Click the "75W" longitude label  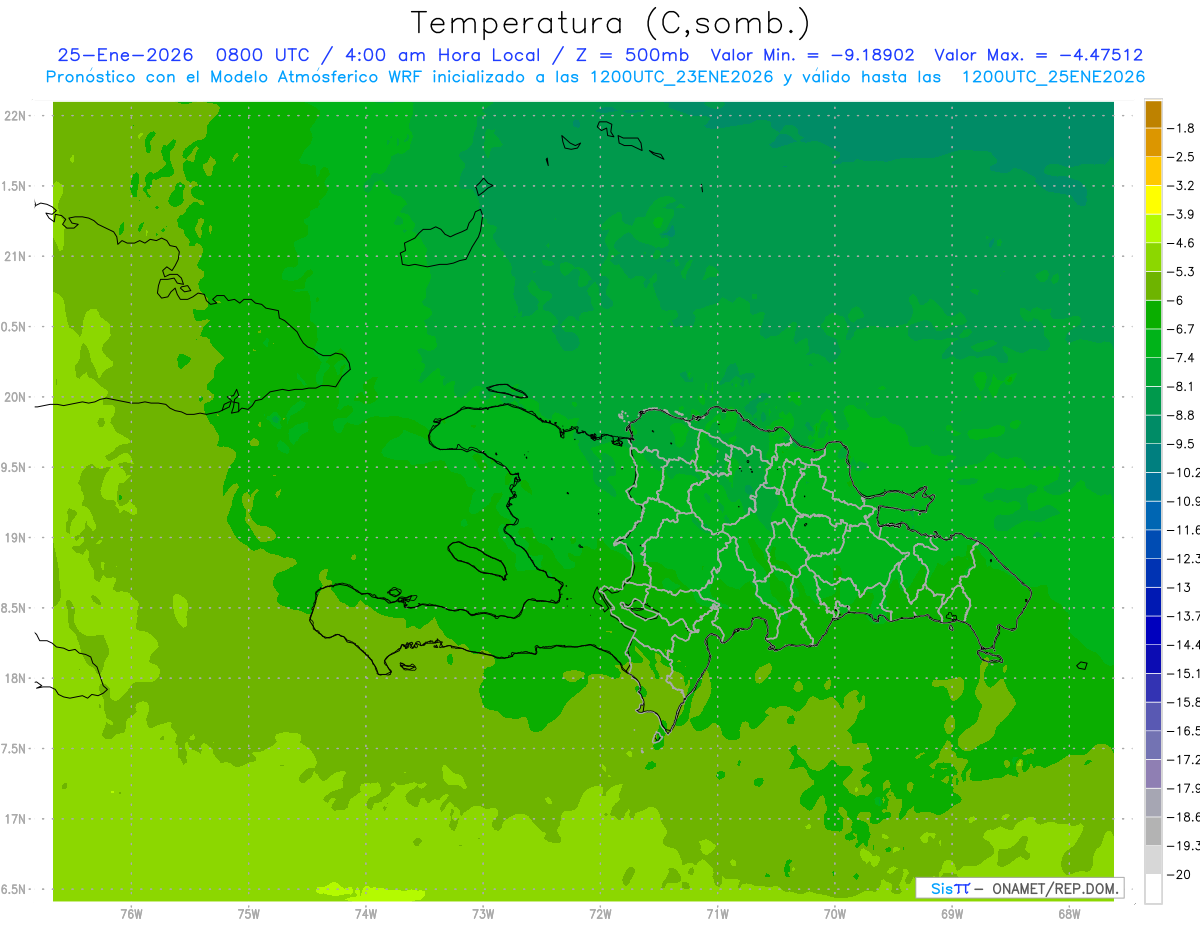249,914
